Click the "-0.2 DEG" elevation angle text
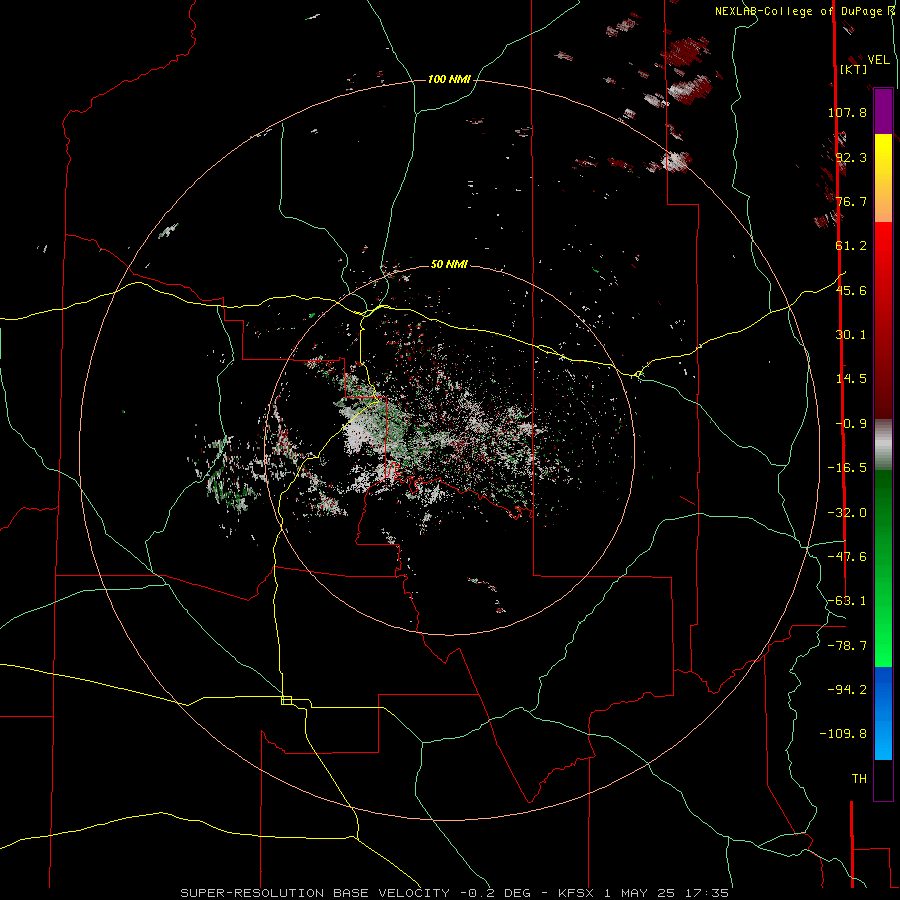 (495, 893)
